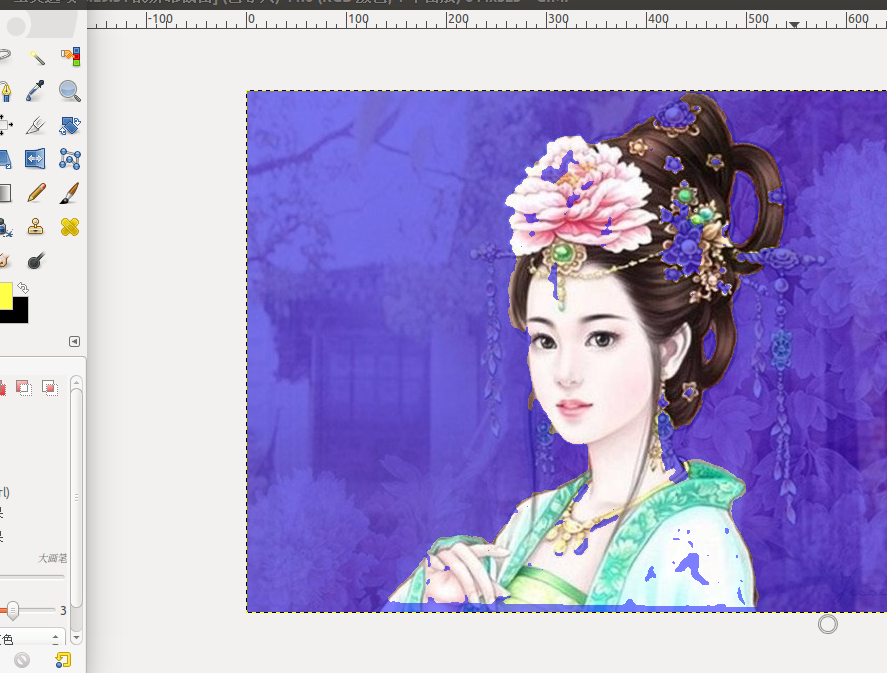Activate the Zoom magnifier tool

tap(70, 91)
